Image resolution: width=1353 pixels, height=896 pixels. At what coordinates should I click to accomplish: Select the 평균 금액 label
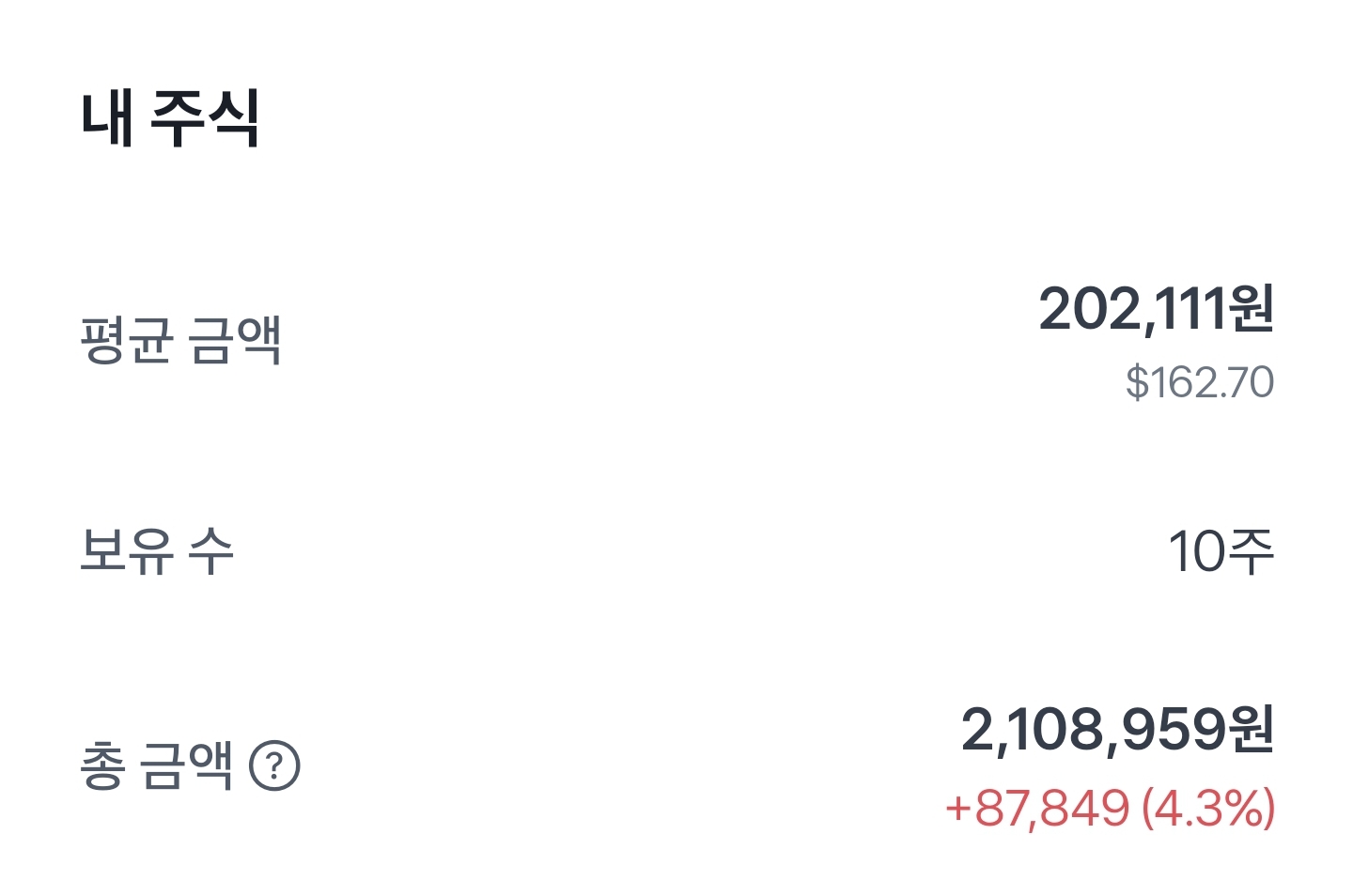(x=181, y=340)
